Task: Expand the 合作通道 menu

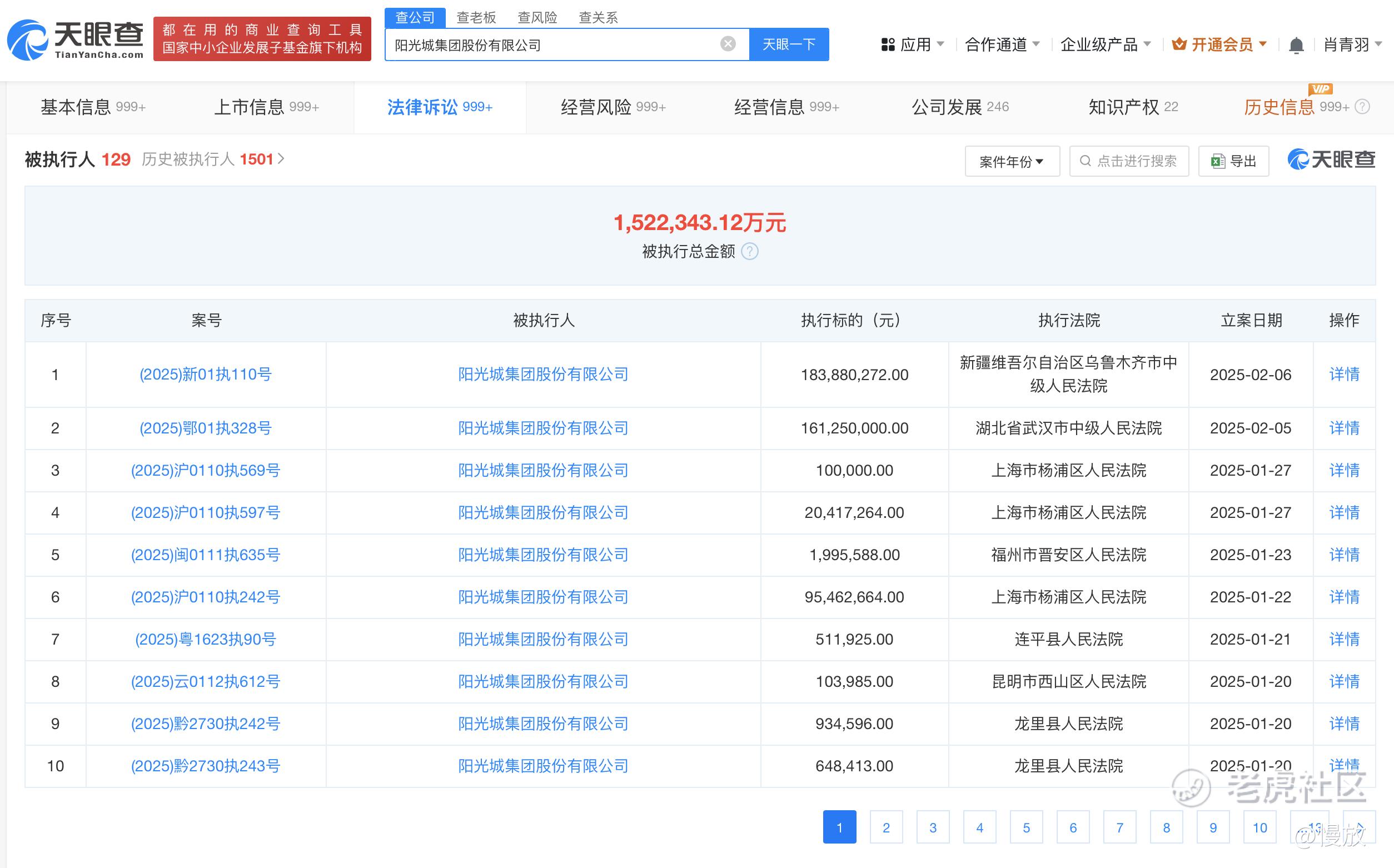Action: pos(1002,44)
